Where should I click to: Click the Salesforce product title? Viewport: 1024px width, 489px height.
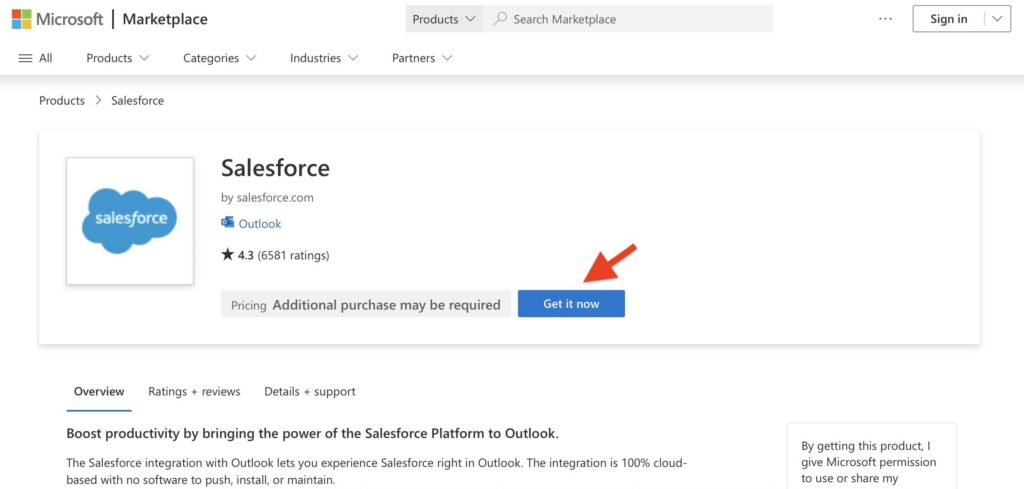pos(275,168)
